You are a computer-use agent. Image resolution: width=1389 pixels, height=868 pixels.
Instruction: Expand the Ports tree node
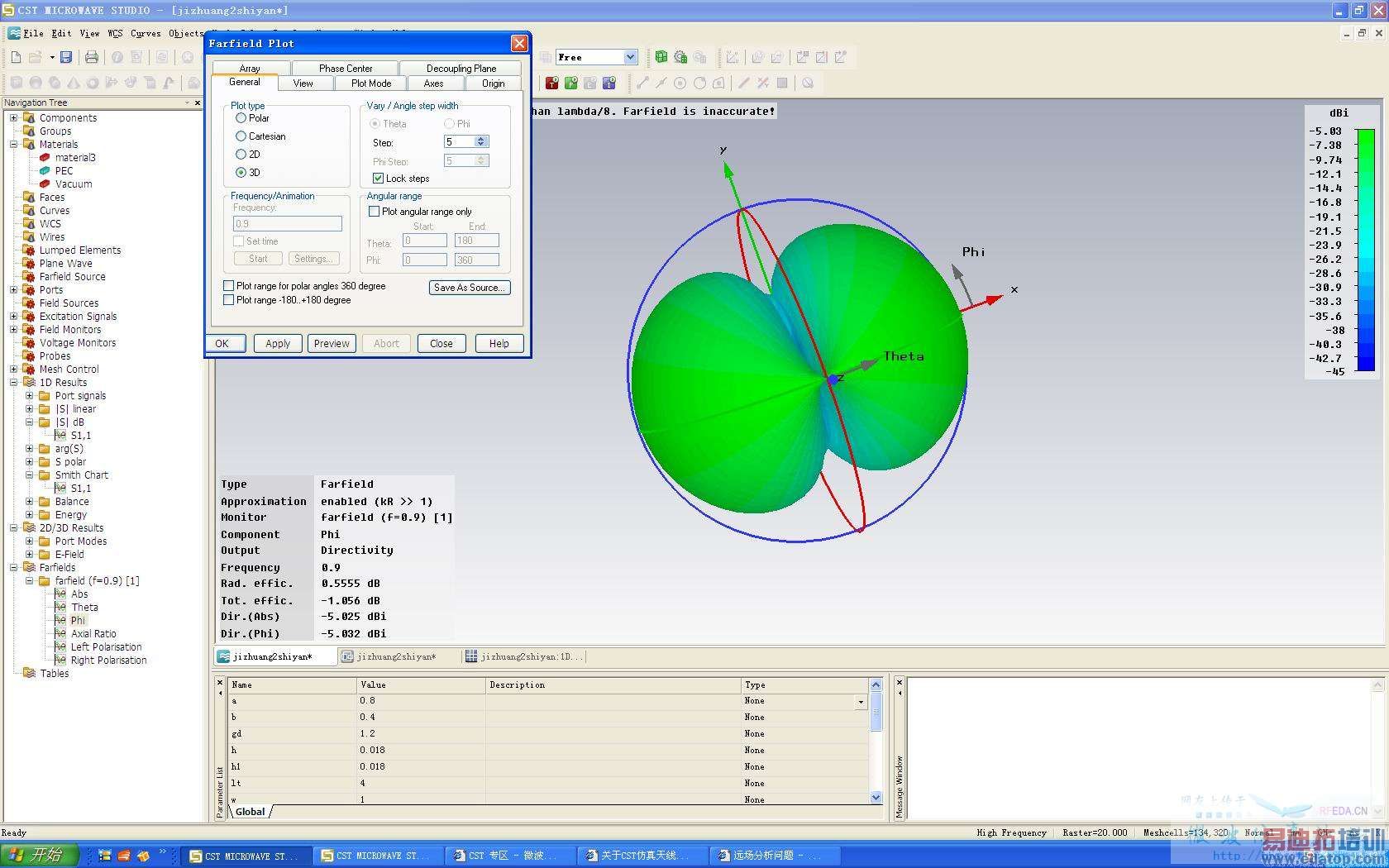click(x=13, y=289)
